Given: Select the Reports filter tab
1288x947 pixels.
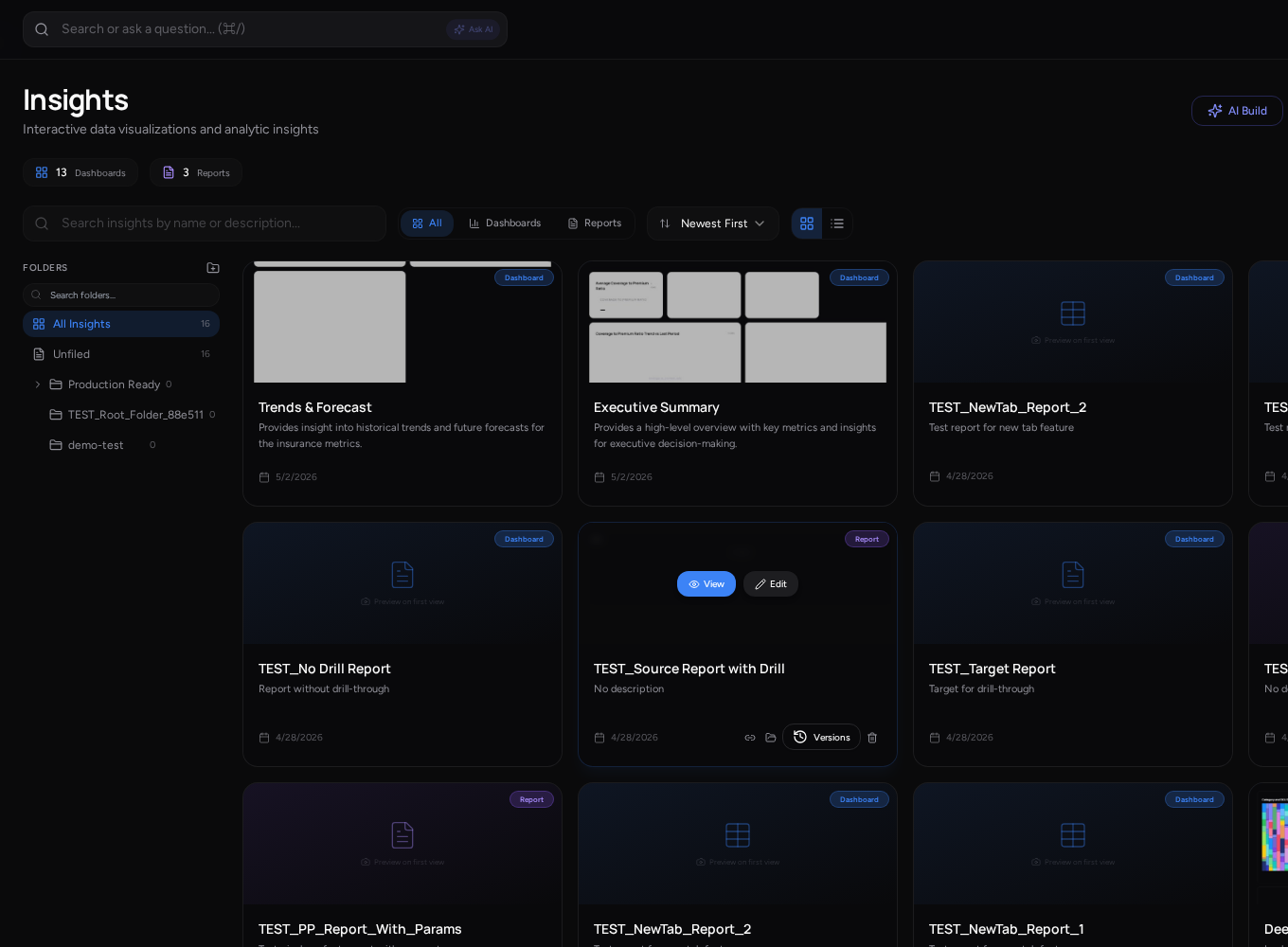Looking at the screenshot, I should tap(594, 223).
